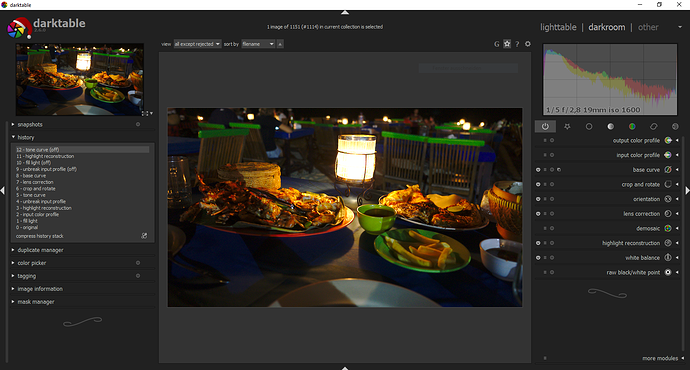This screenshot has height=370, width=690.
Task: Select history item '12 - tone curve (off)'
Action: (82, 150)
